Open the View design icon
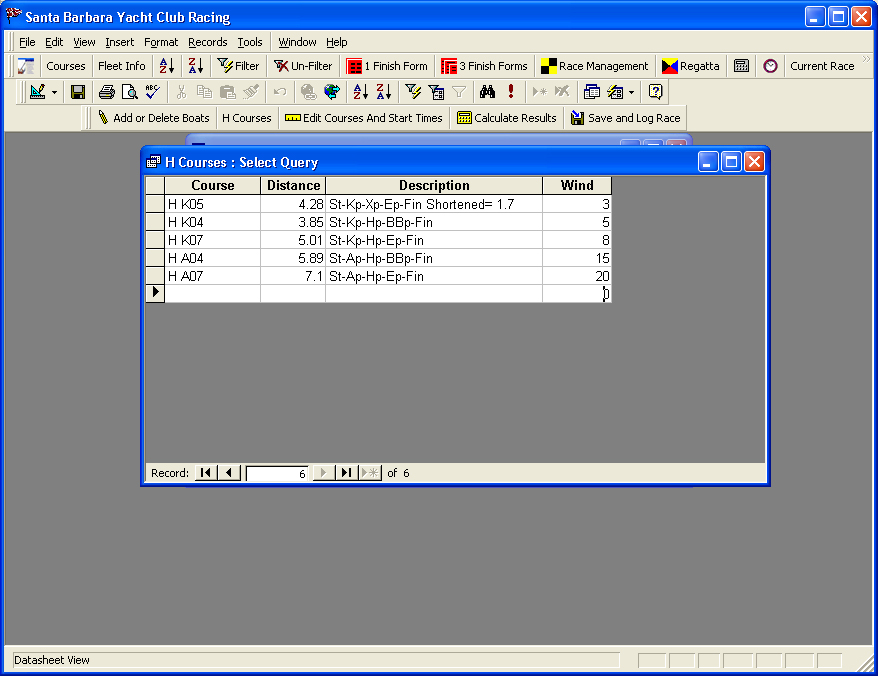Viewport: 878px width, 676px height. tap(38, 92)
